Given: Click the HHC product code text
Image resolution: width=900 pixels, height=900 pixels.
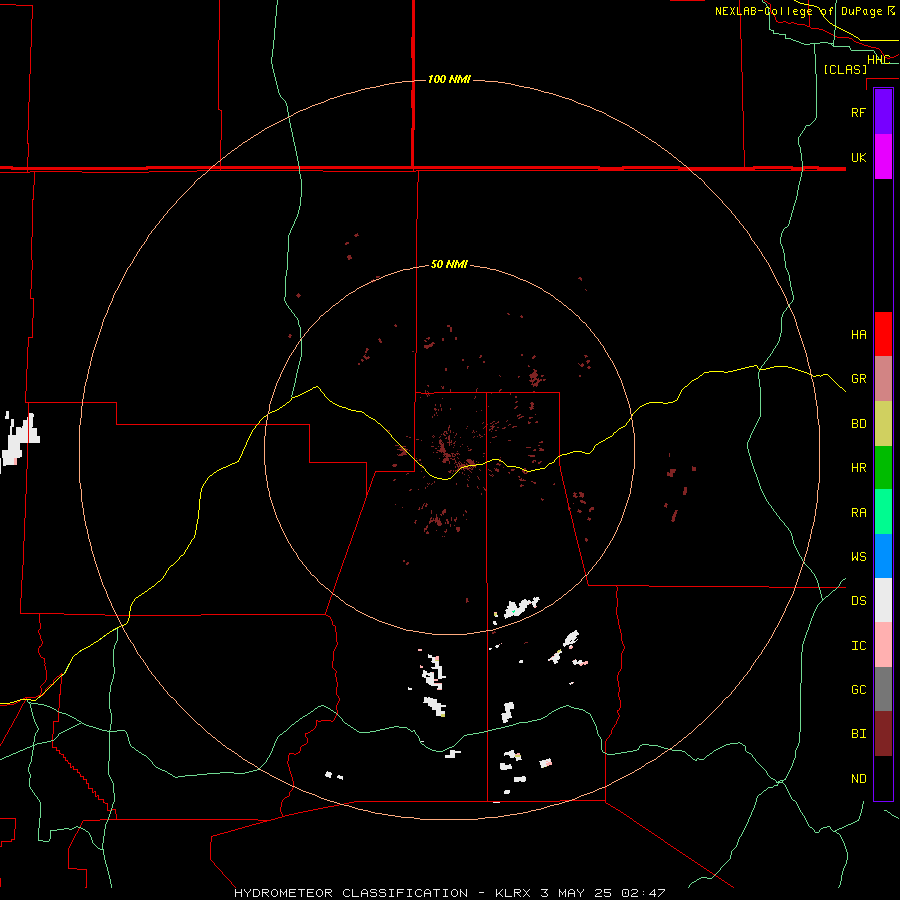Looking at the screenshot, I should tap(878, 60).
